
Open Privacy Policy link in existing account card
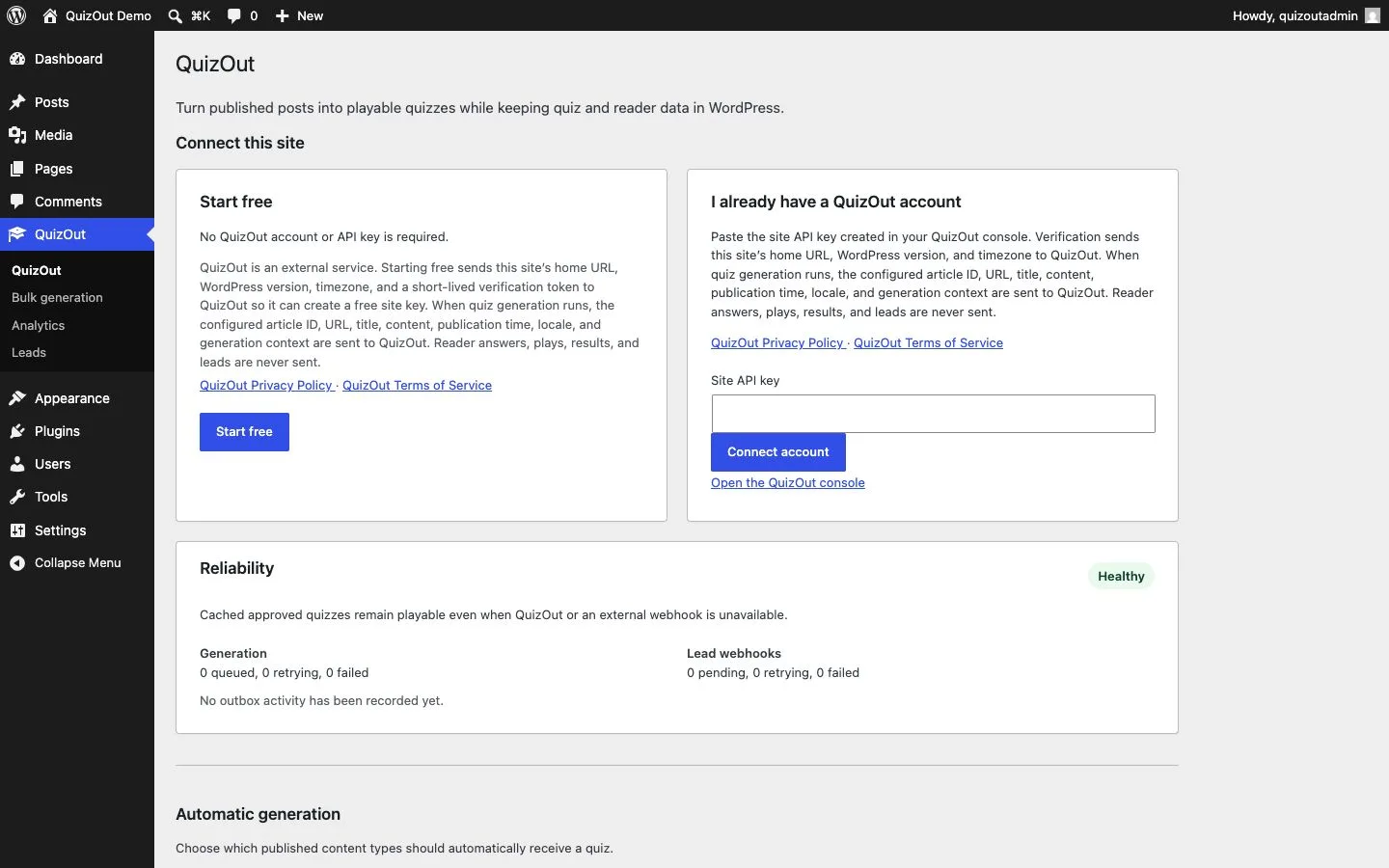click(777, 343)
